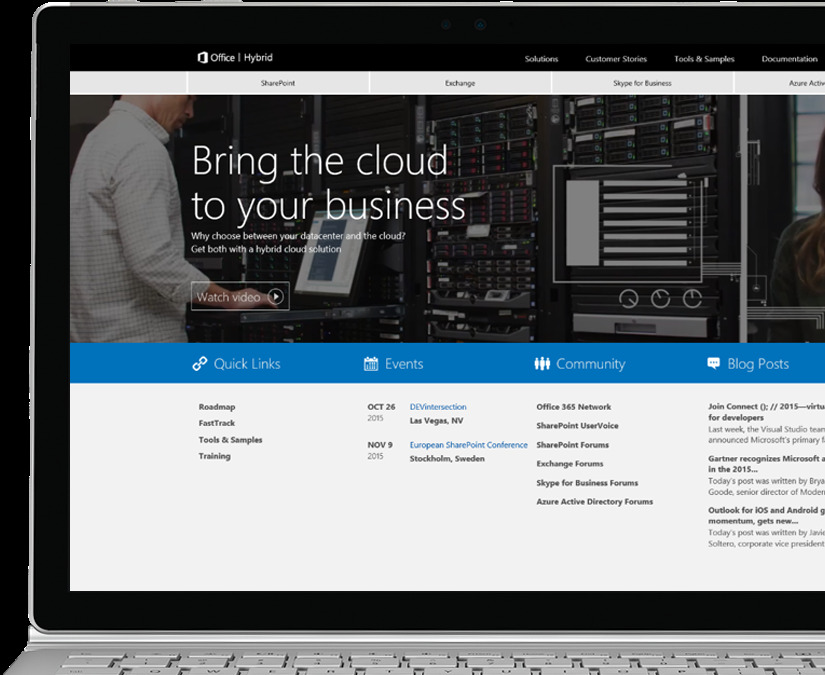Viewport: 825px width, 675px height.
Task: Click the NOV 9 event date
Action: pos(380,445)
